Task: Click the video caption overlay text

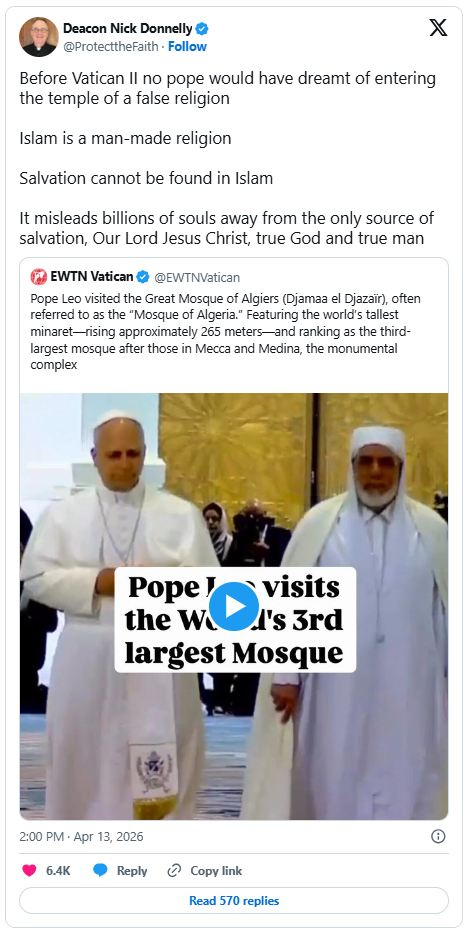Action: (x=235, y=620)
